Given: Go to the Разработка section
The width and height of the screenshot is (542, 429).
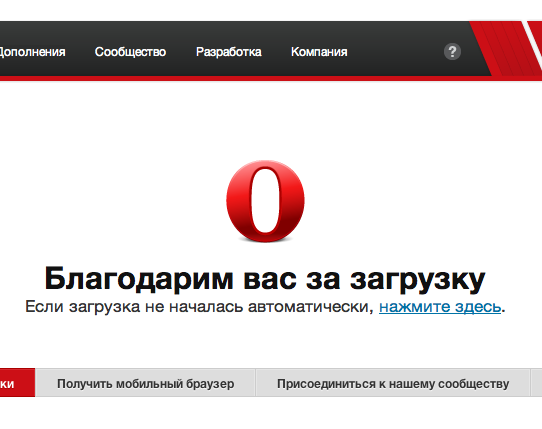Looking at the screenshot, I should [228, 52].
